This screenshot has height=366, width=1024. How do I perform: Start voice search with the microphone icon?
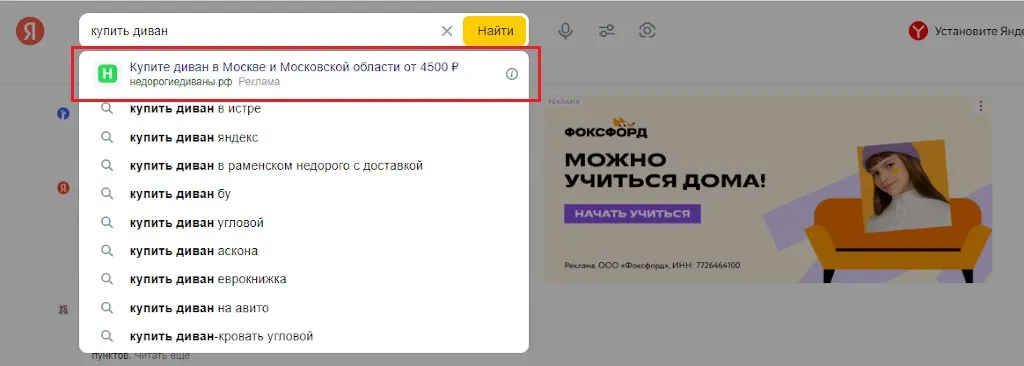566,31
